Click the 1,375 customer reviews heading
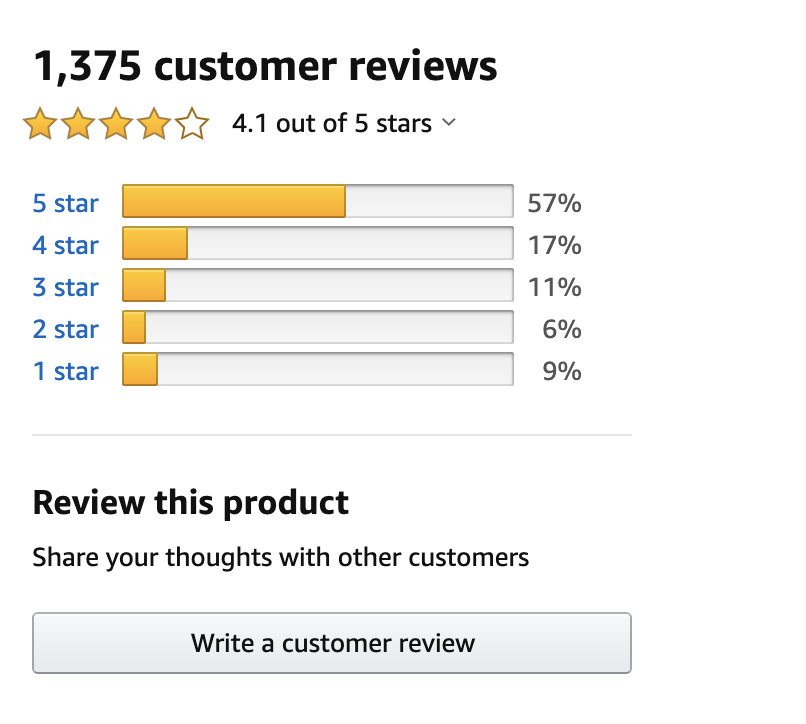This screenshot has height=724, width=806. coord(265,65)
